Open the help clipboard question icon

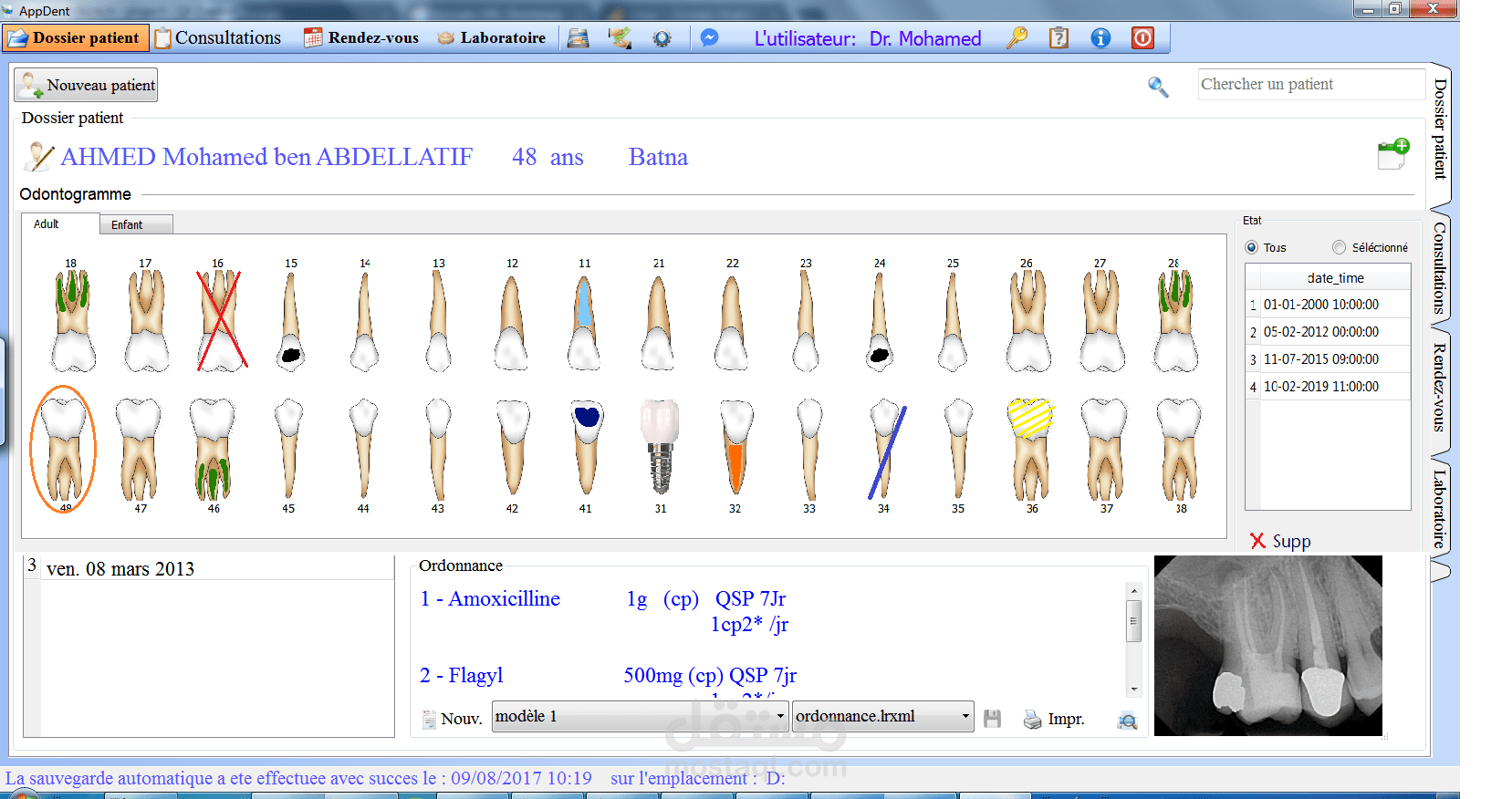(1058, 38)
